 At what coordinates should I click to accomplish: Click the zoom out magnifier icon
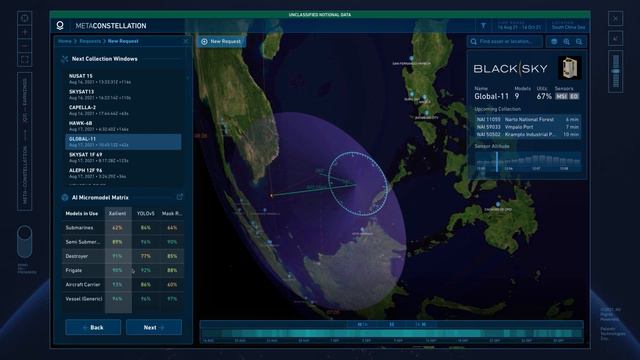(579, 41)
